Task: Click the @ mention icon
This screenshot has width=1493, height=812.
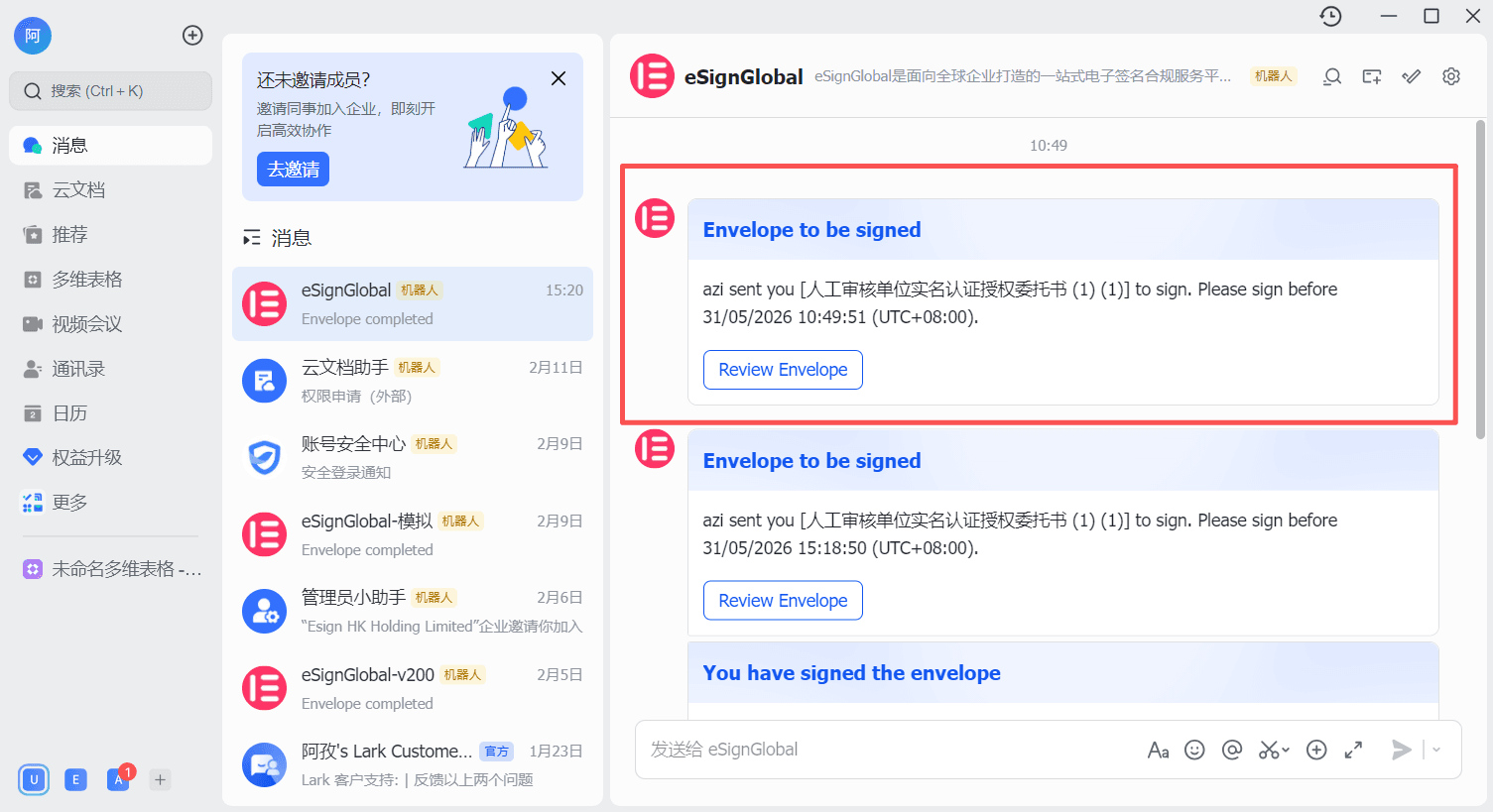Action: 1232,750
